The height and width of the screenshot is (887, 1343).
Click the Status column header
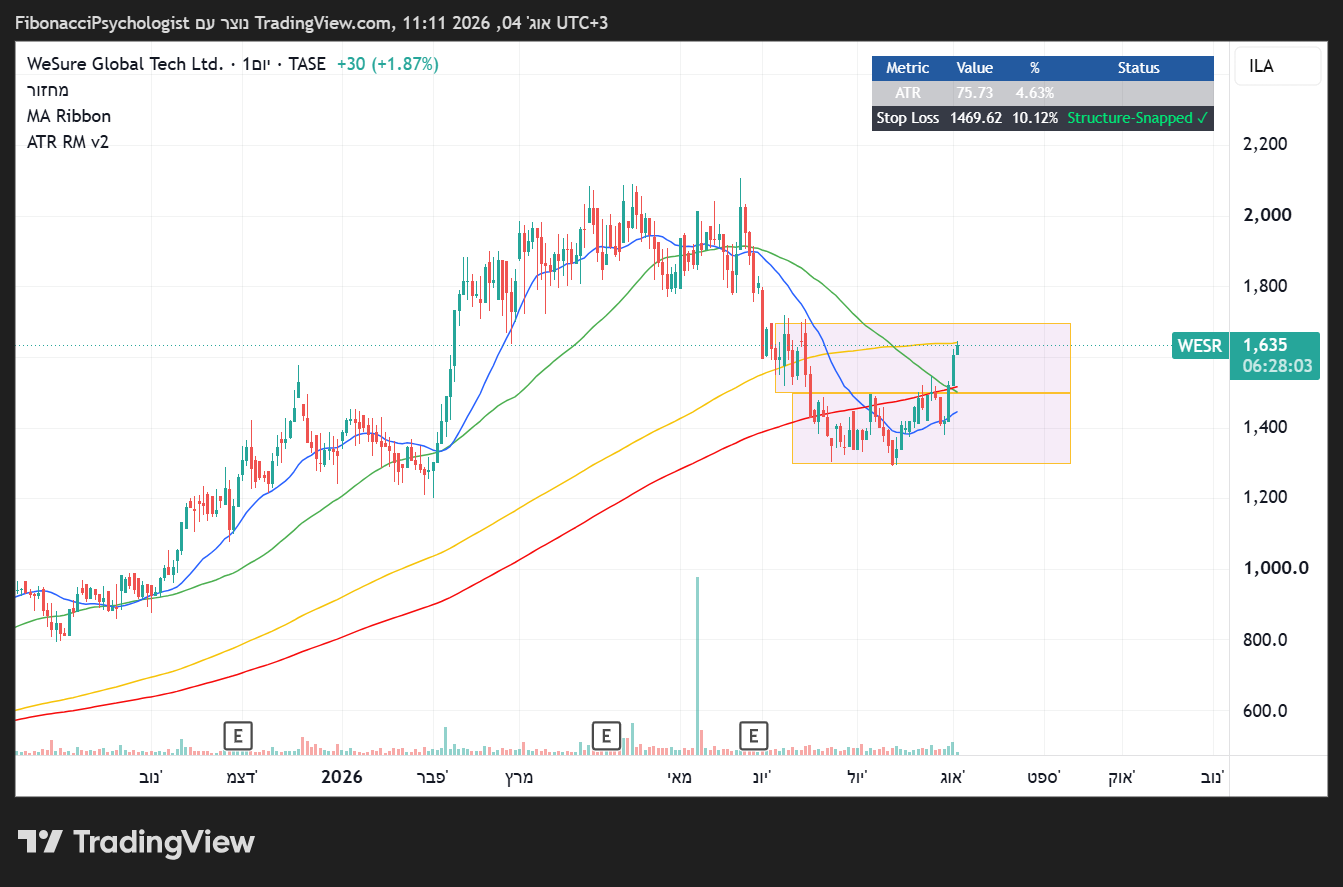[1139, 68]
